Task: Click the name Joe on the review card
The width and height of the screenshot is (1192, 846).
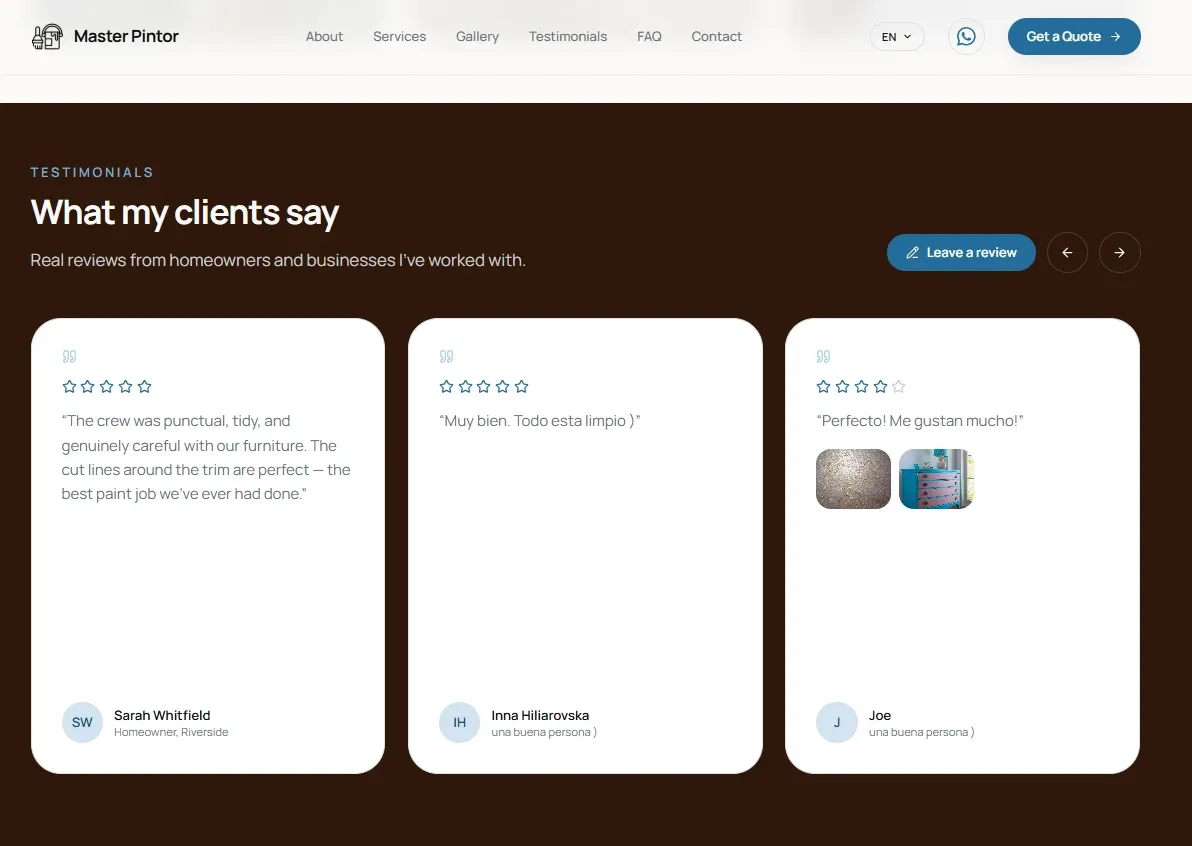Action: pyautogui.click(x=880, y=715)
